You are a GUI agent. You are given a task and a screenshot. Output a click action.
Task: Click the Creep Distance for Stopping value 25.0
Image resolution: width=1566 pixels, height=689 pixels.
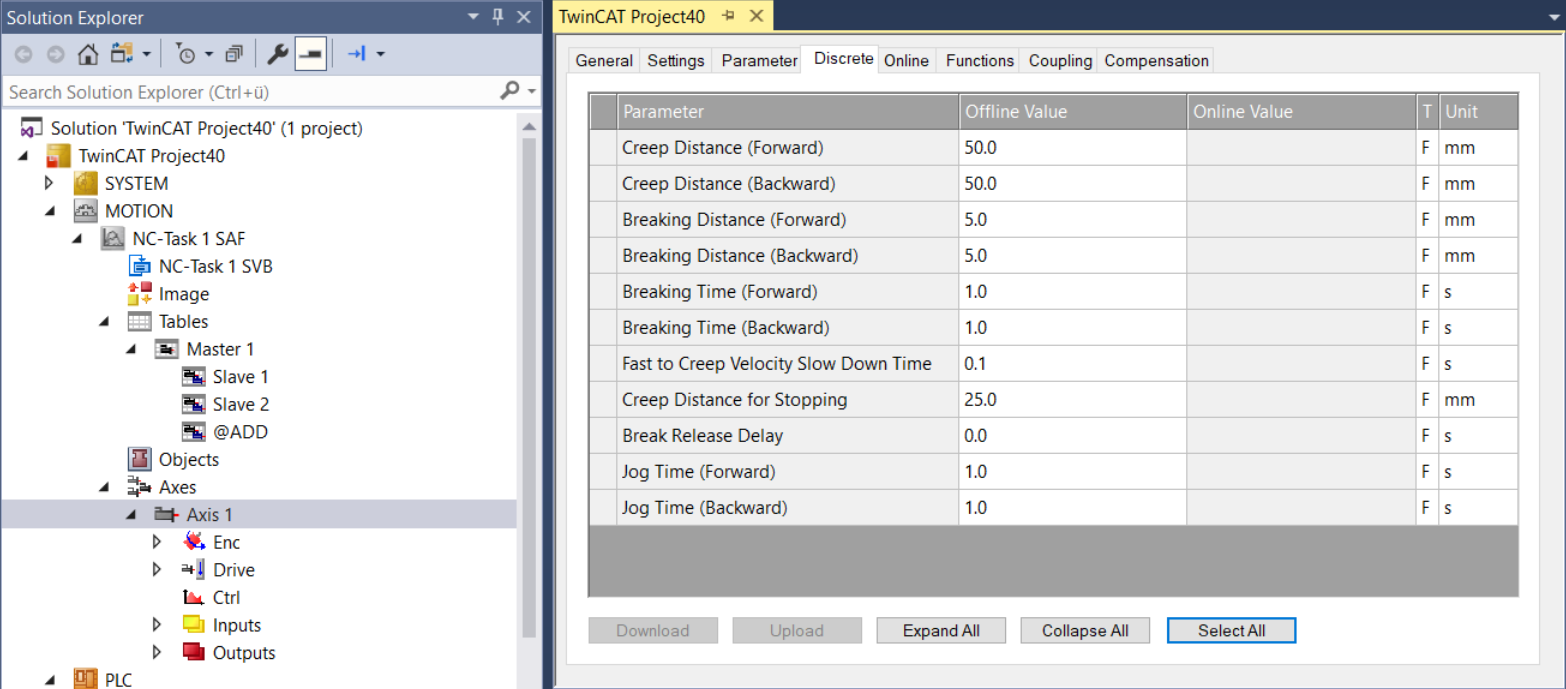tap(1072, 400)
